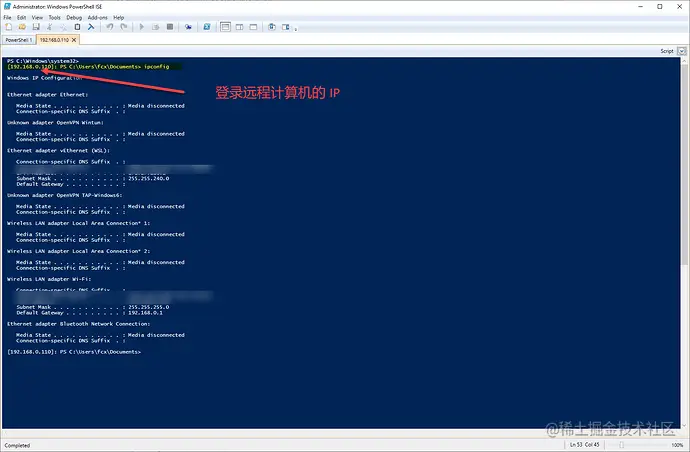690x452 pixels.
Task: Click Ethernet adapter Ethernet heading
Action: [x=48, y=95]
